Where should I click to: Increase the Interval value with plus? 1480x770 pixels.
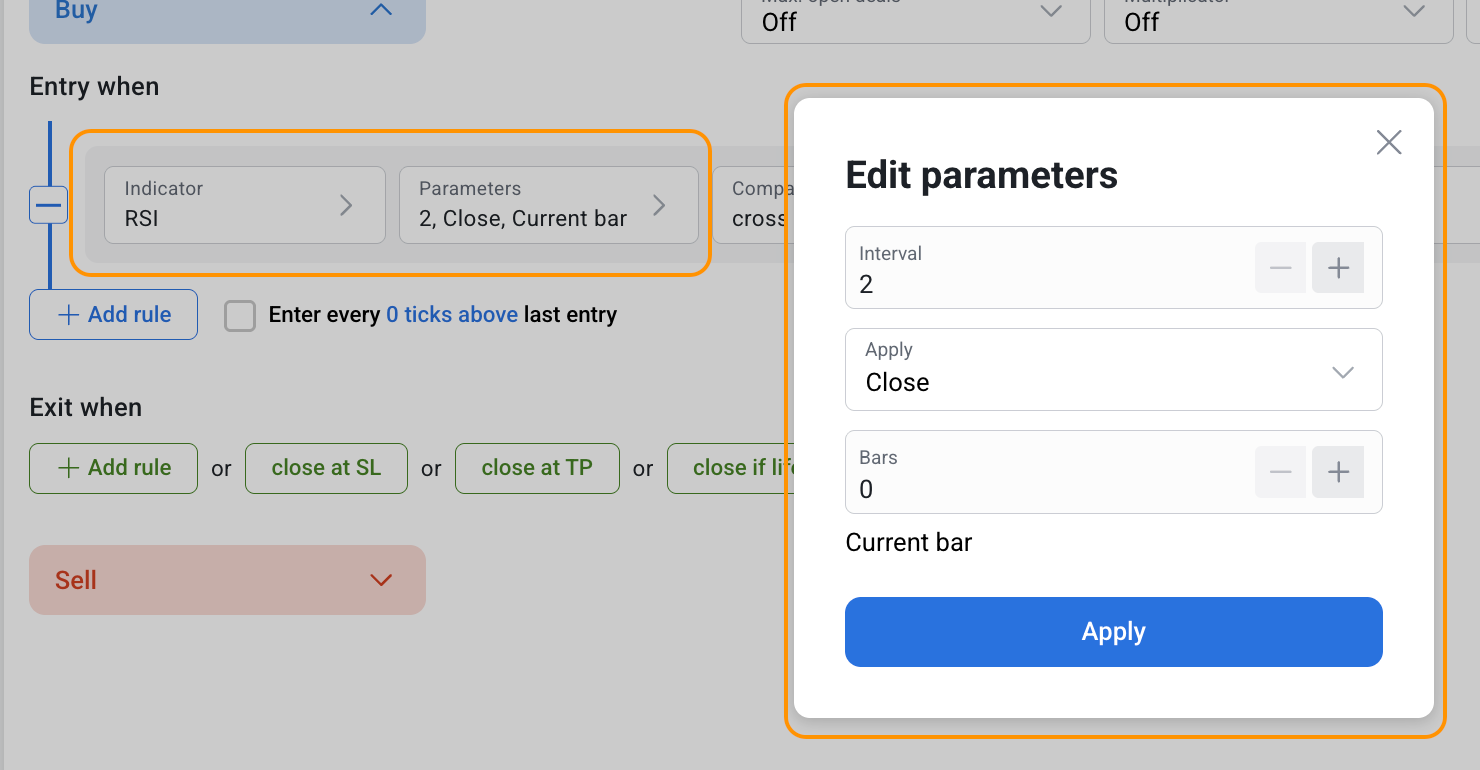[x=1337, y=268]
